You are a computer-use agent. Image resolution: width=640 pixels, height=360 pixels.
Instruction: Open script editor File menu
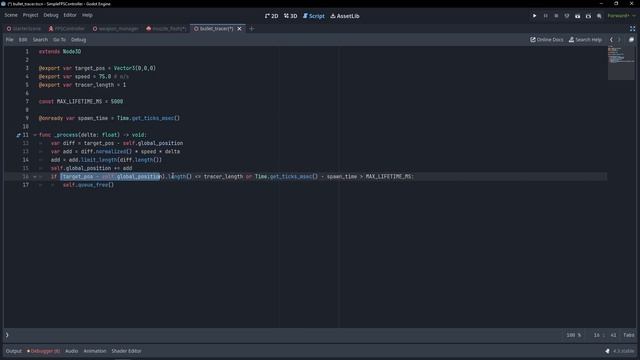(x=9, y=40)
